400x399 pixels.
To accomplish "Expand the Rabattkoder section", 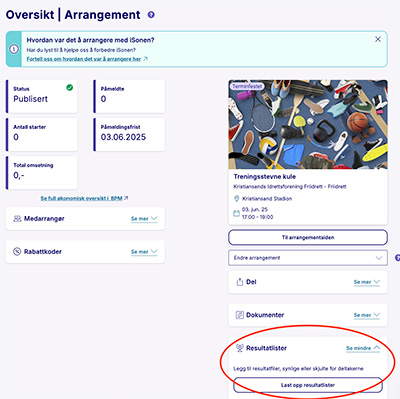I will coord(144,252).
